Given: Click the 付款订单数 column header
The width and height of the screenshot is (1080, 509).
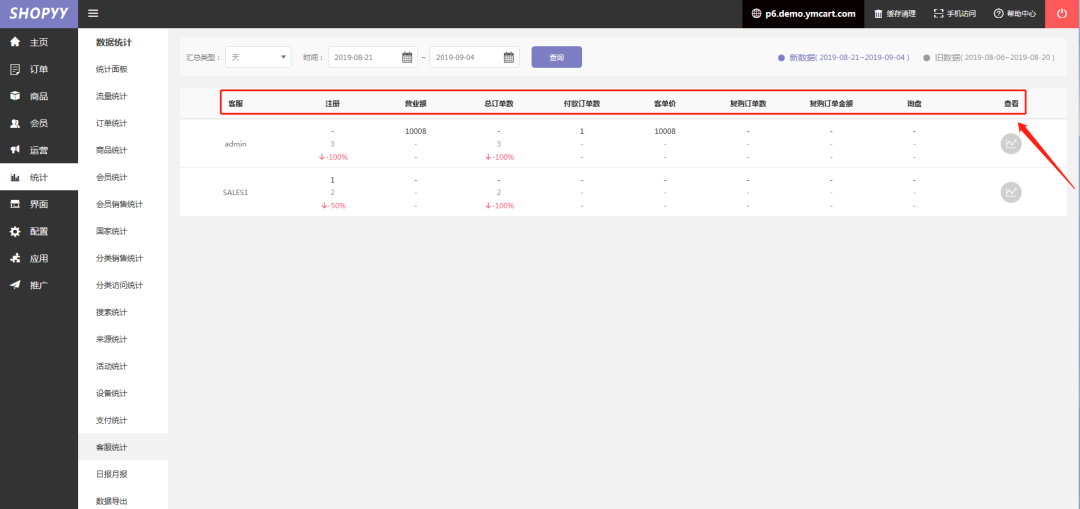Looking at the screenshot, I should click(x=582, y=103).
